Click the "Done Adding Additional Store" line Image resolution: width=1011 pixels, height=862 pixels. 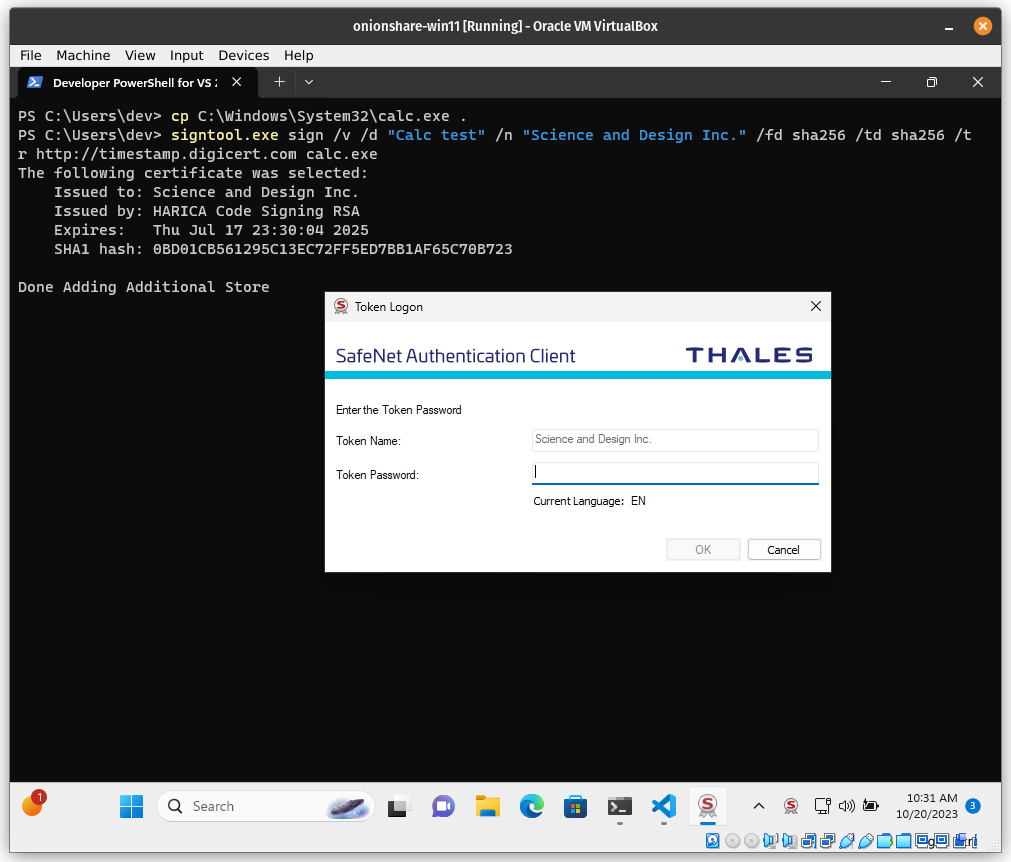tap(144, 287)
